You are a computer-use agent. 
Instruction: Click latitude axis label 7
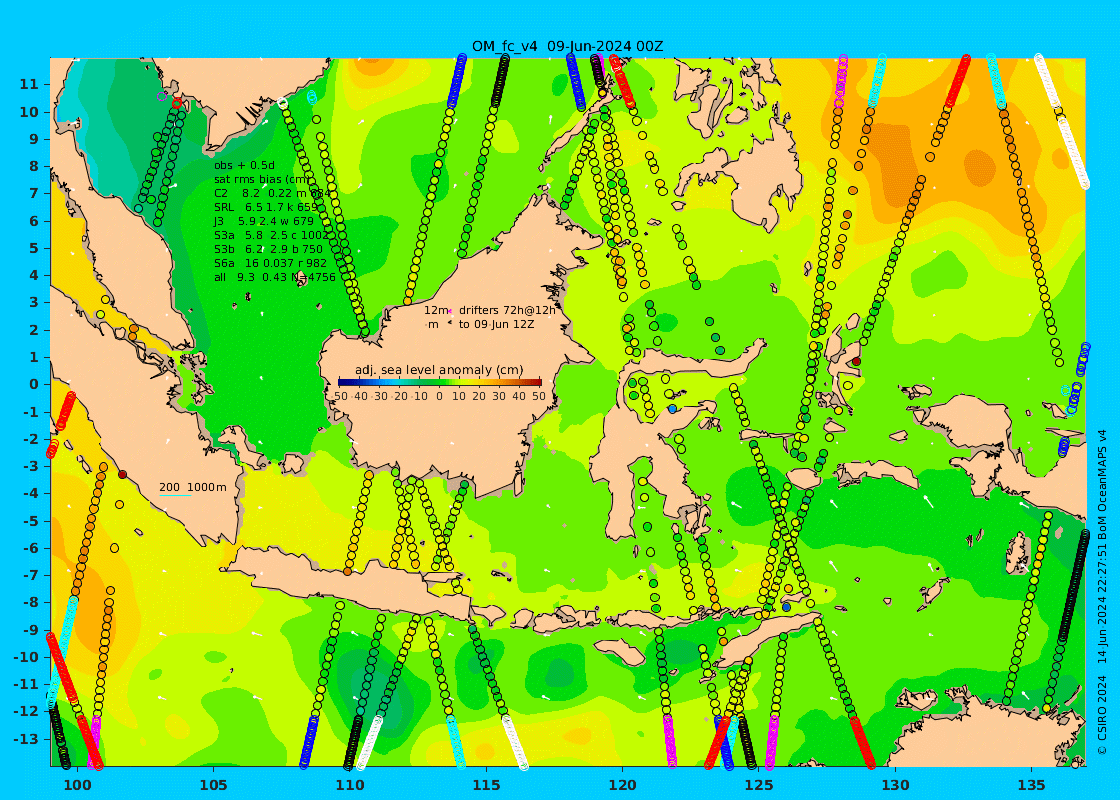(x=33, y=194)
